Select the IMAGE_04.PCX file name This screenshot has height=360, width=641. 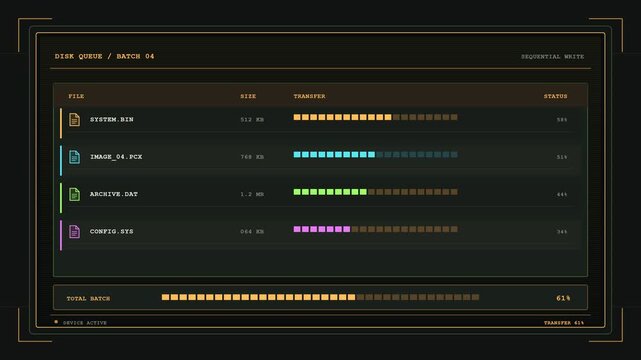116,157
